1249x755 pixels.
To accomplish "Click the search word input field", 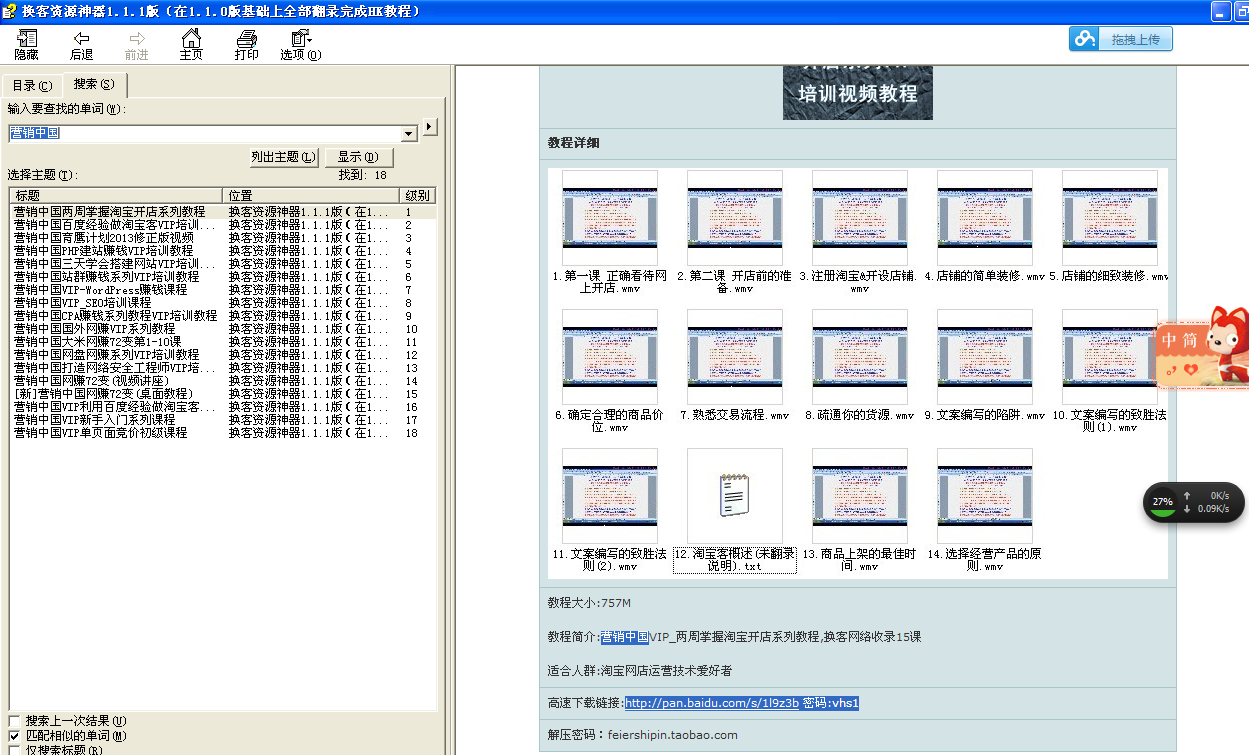I will (x=205, y=133).
